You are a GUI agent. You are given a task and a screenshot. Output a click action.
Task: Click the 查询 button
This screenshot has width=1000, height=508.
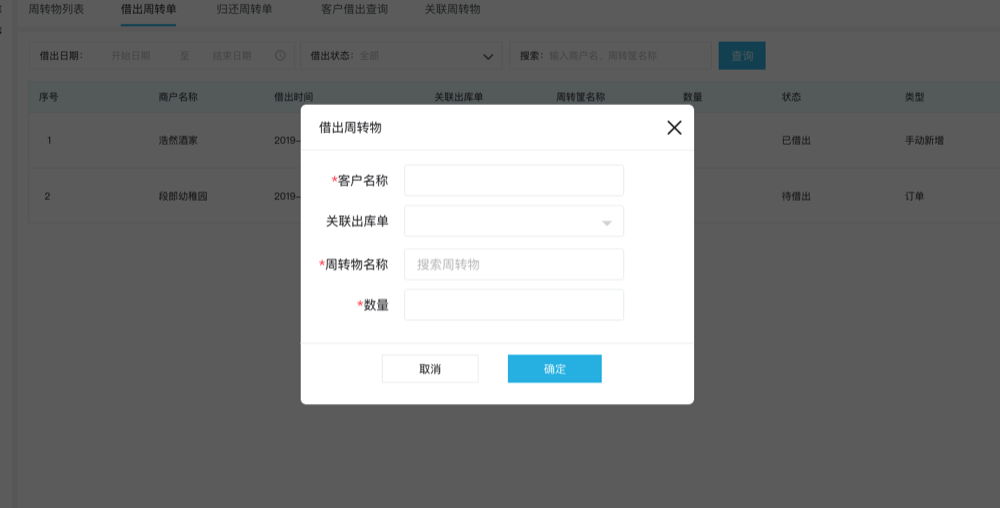[x=742, y=56]
